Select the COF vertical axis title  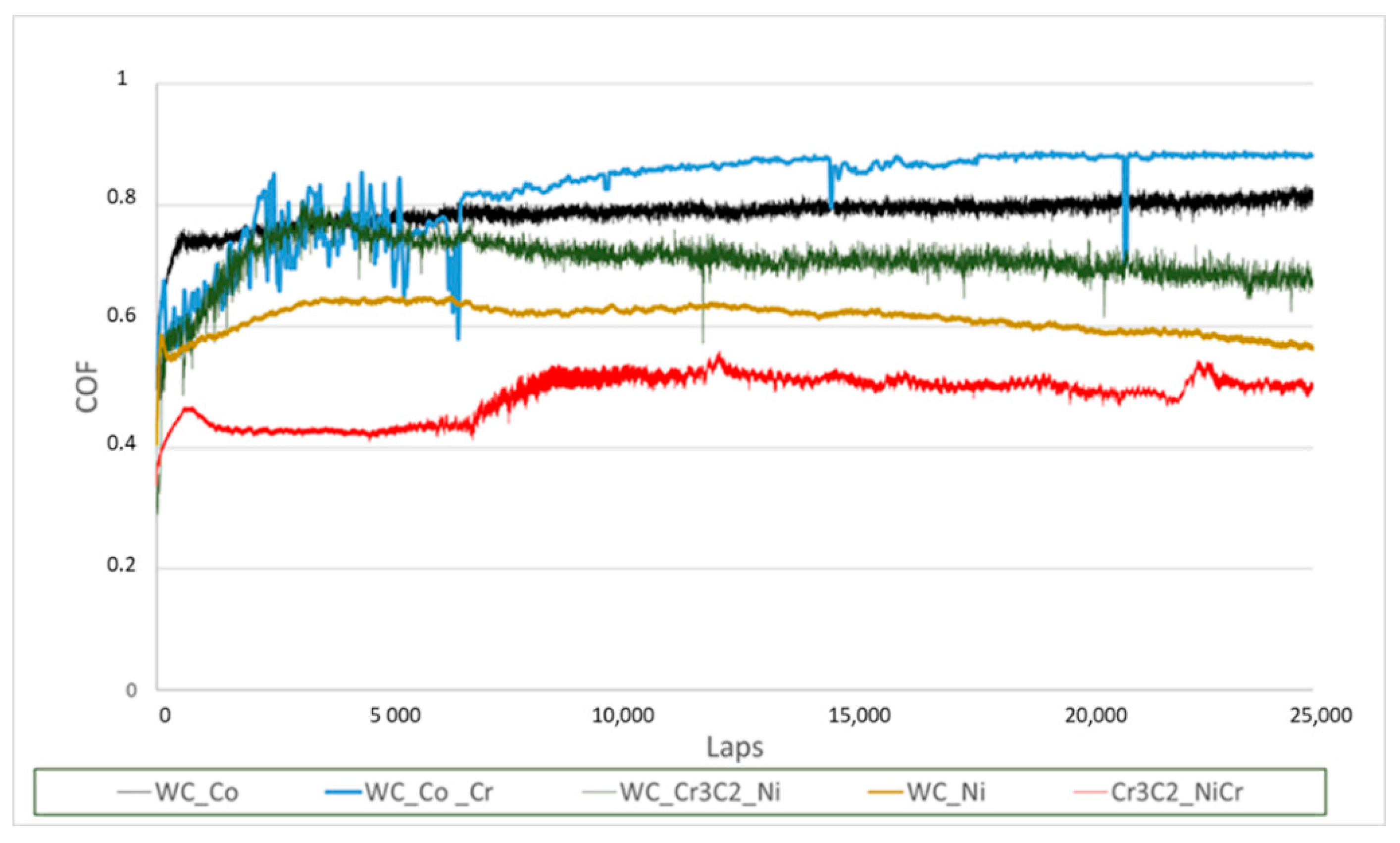pos(87,387)
